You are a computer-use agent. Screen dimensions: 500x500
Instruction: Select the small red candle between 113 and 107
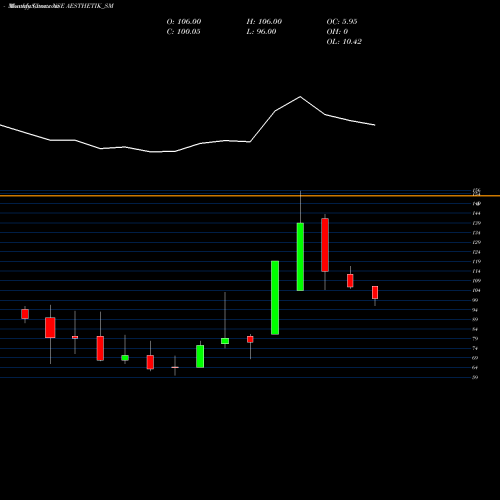click(x=350, y=281)
